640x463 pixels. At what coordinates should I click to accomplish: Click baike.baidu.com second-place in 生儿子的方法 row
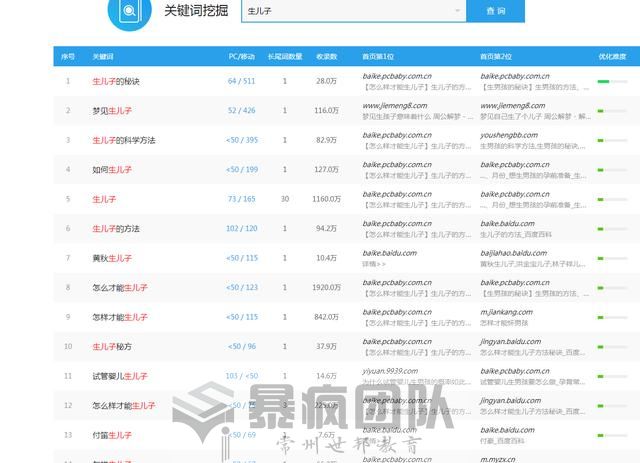[x=507, y=224]
